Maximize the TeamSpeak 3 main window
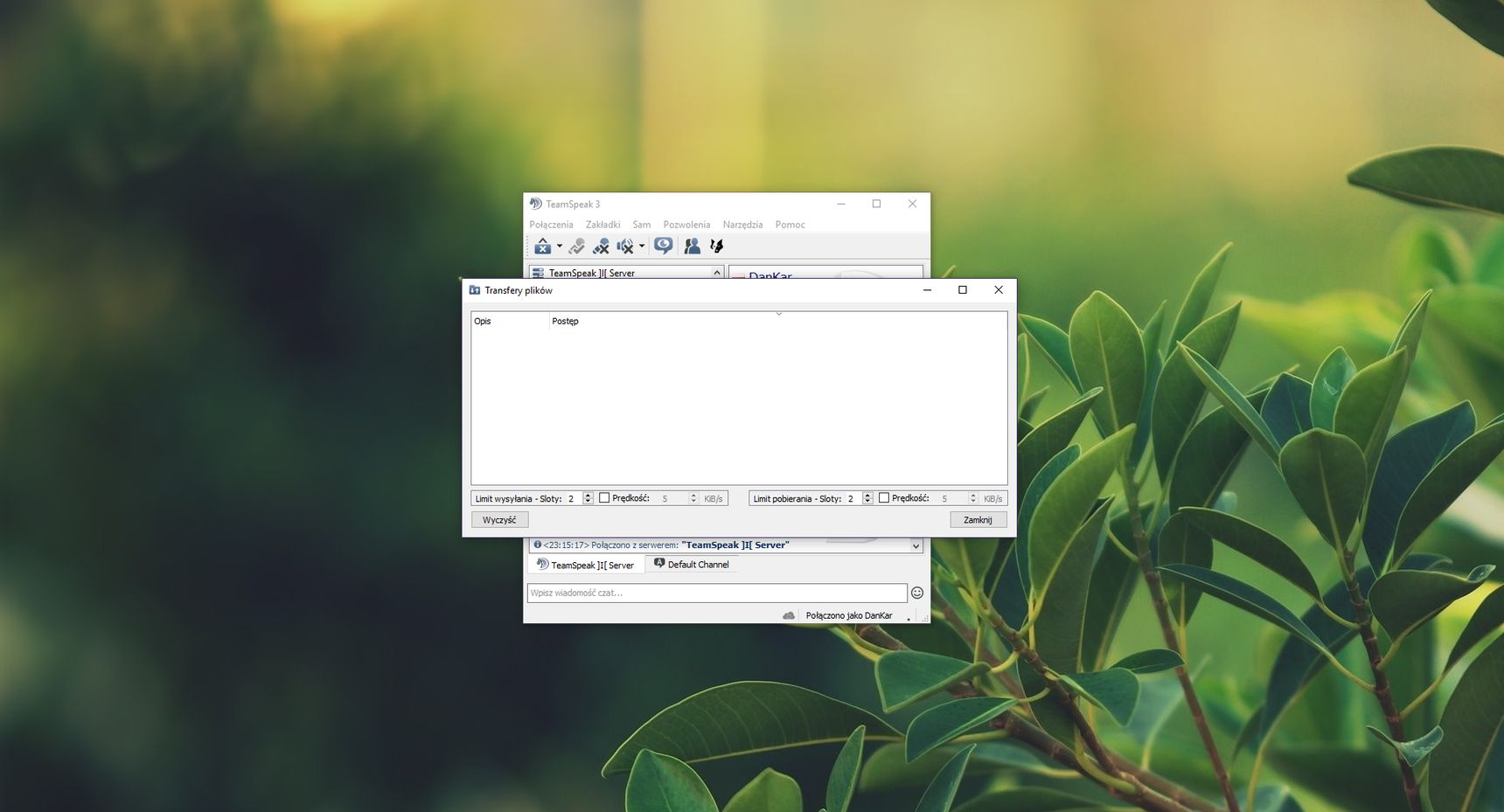 (876, 204)
